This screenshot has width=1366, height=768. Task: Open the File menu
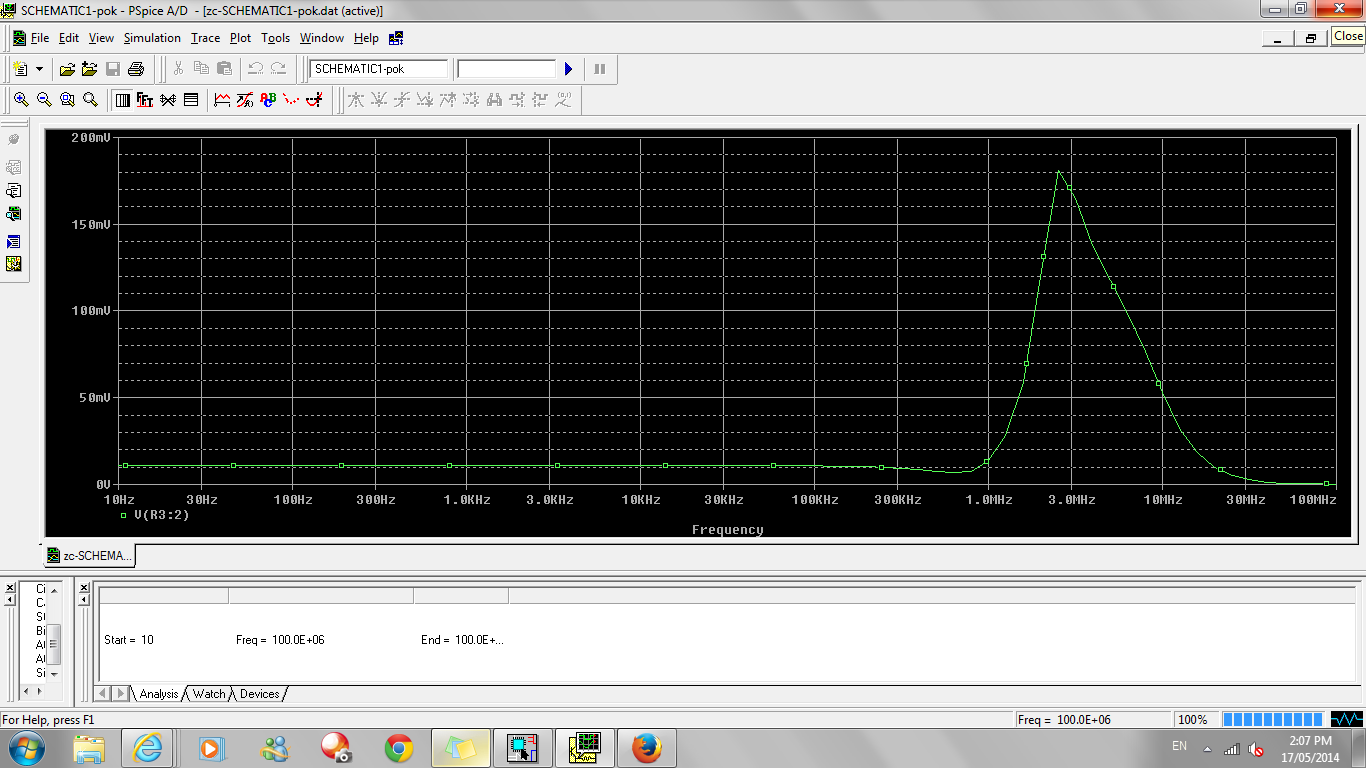tap(40, 38)
